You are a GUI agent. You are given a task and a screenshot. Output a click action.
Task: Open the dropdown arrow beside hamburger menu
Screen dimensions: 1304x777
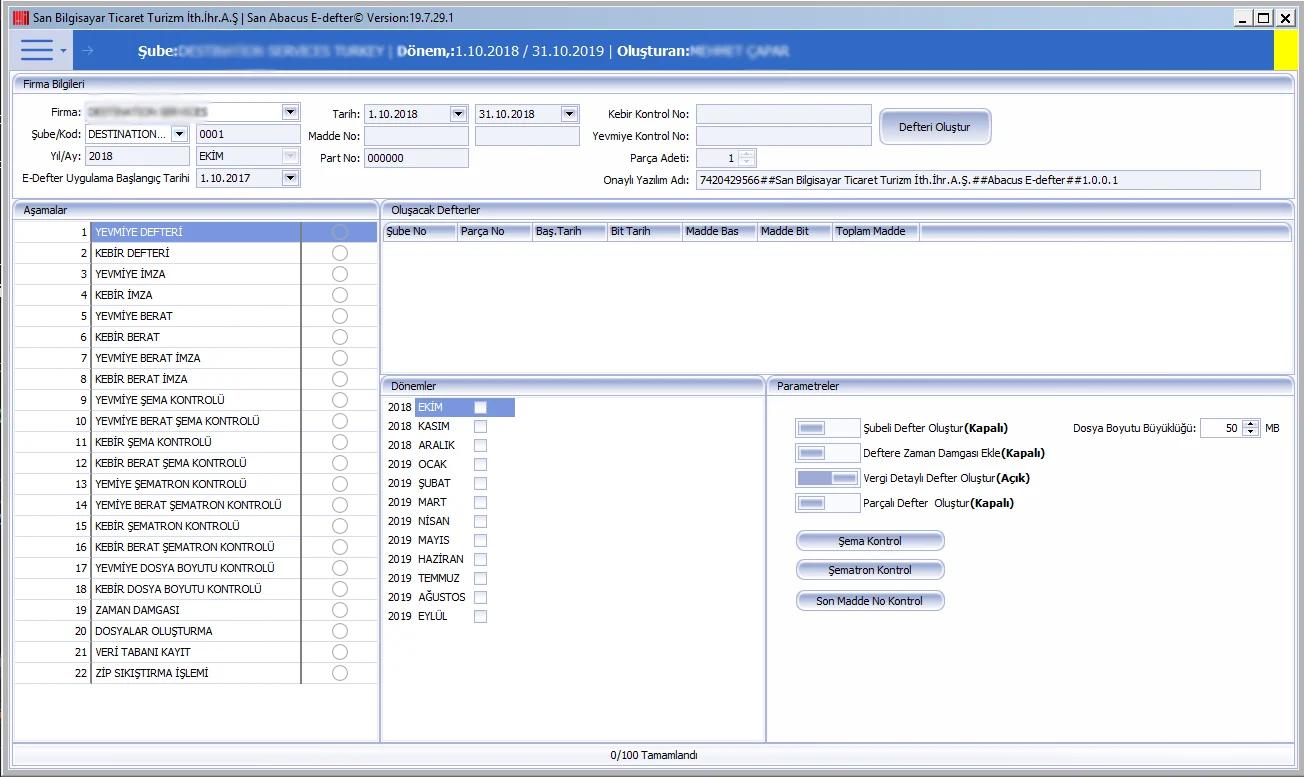tap(64, 50)
